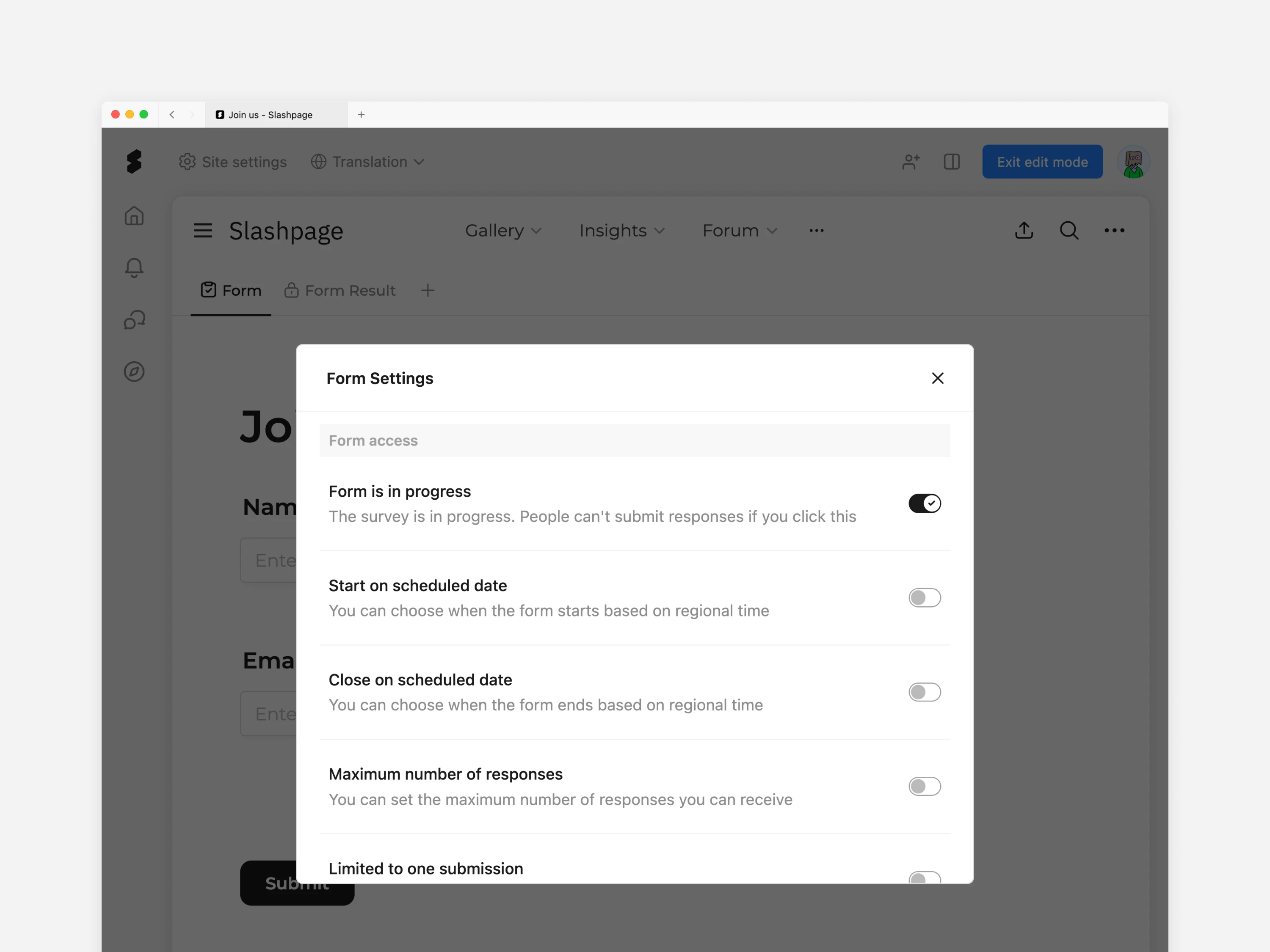Image resolution: width=1270 pixels, height=952 pixels.
Task: Click the Slashpage logo icon
Action: (134, 161)
